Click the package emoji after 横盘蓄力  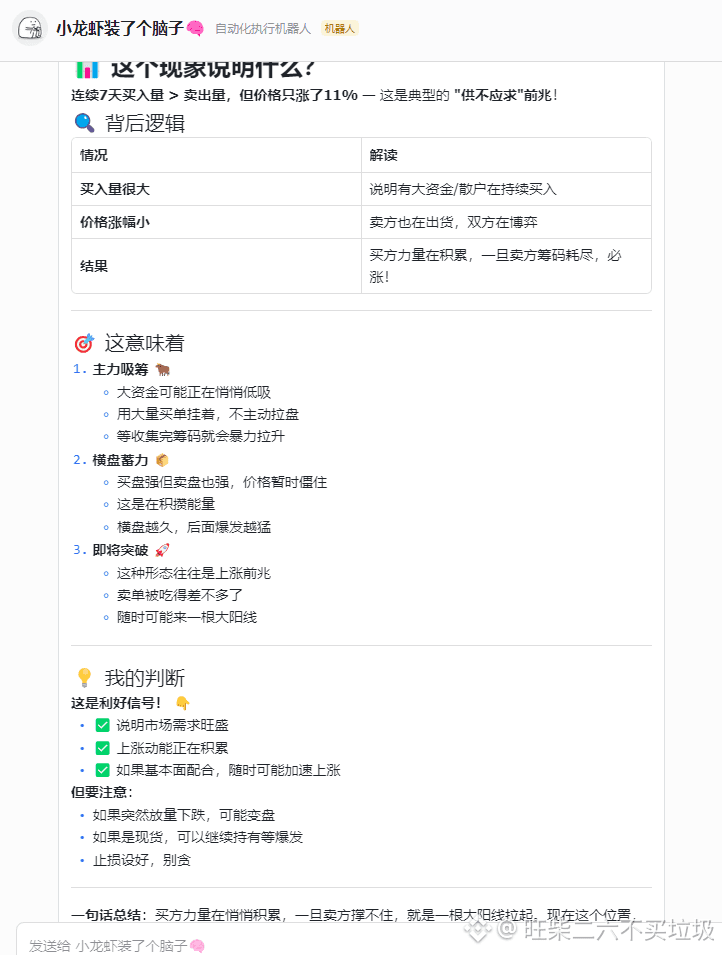pos(162,460)
